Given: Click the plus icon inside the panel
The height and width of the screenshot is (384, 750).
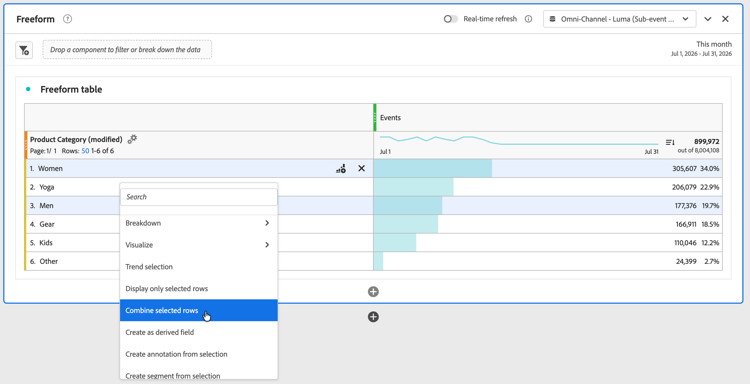Looking at the screenshot, I should 373,292.
